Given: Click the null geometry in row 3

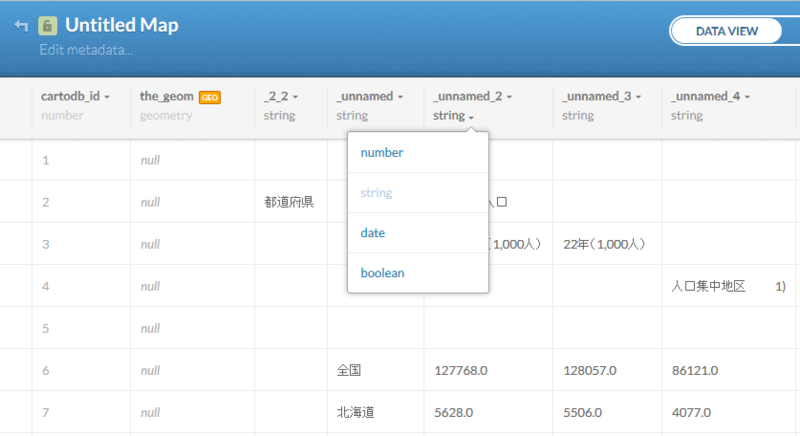Looking at the screenshot, I should click(150, 244).
